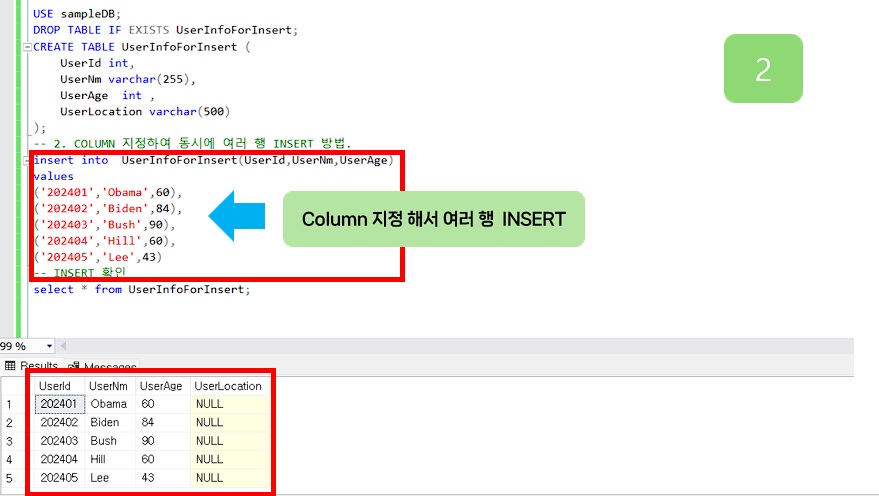The height and width of the screenshot is (496, 879).
Task: Collapse the insert into statement block
Action: (x=26, y=161)
